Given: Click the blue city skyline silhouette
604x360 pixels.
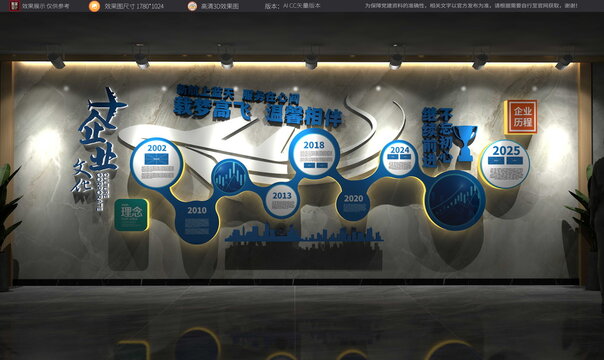Looking at the screenshot, I should 304,234.
